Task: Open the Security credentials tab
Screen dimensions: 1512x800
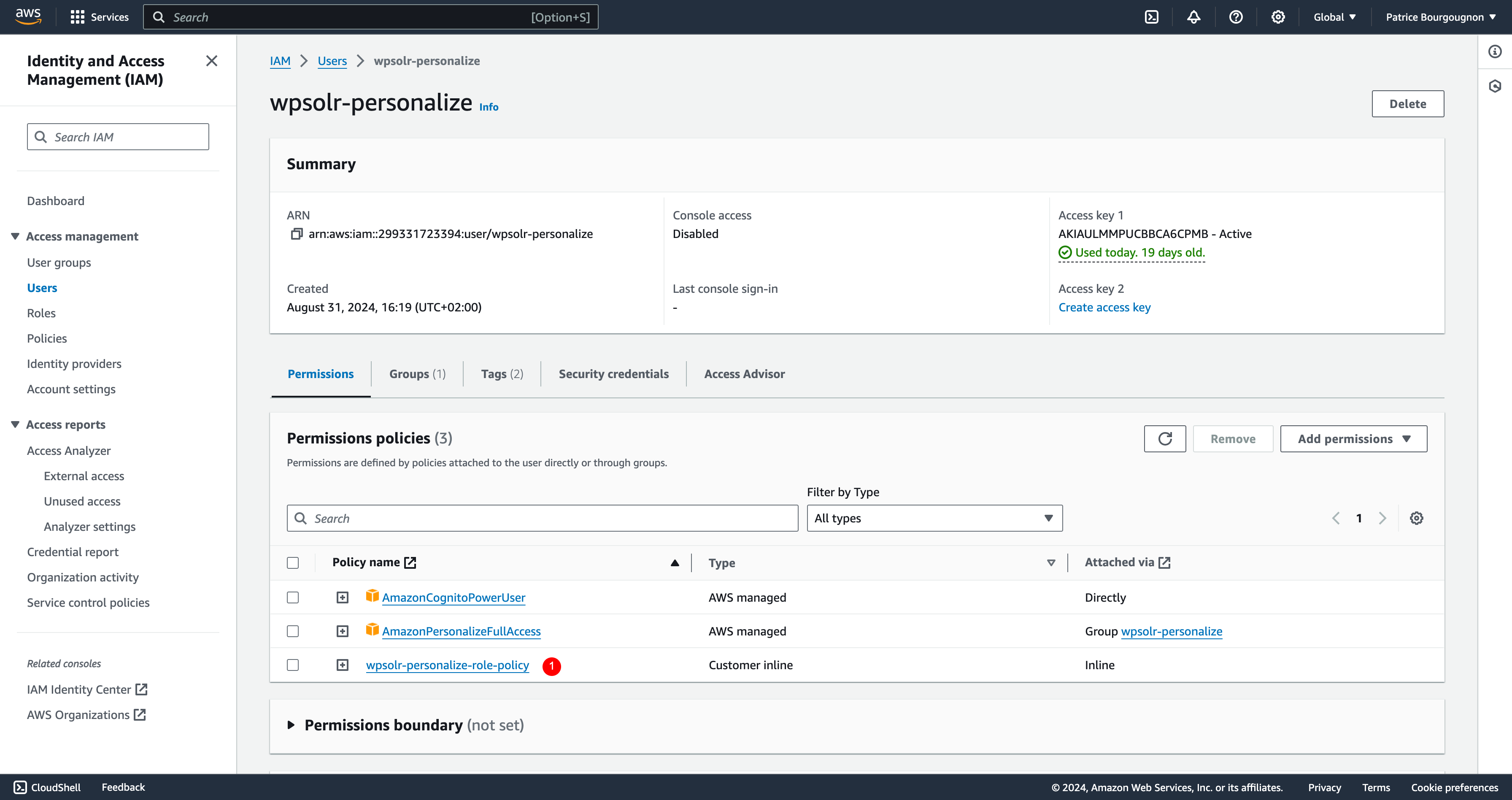Action: pyautogui.click(x=613, y=374)
